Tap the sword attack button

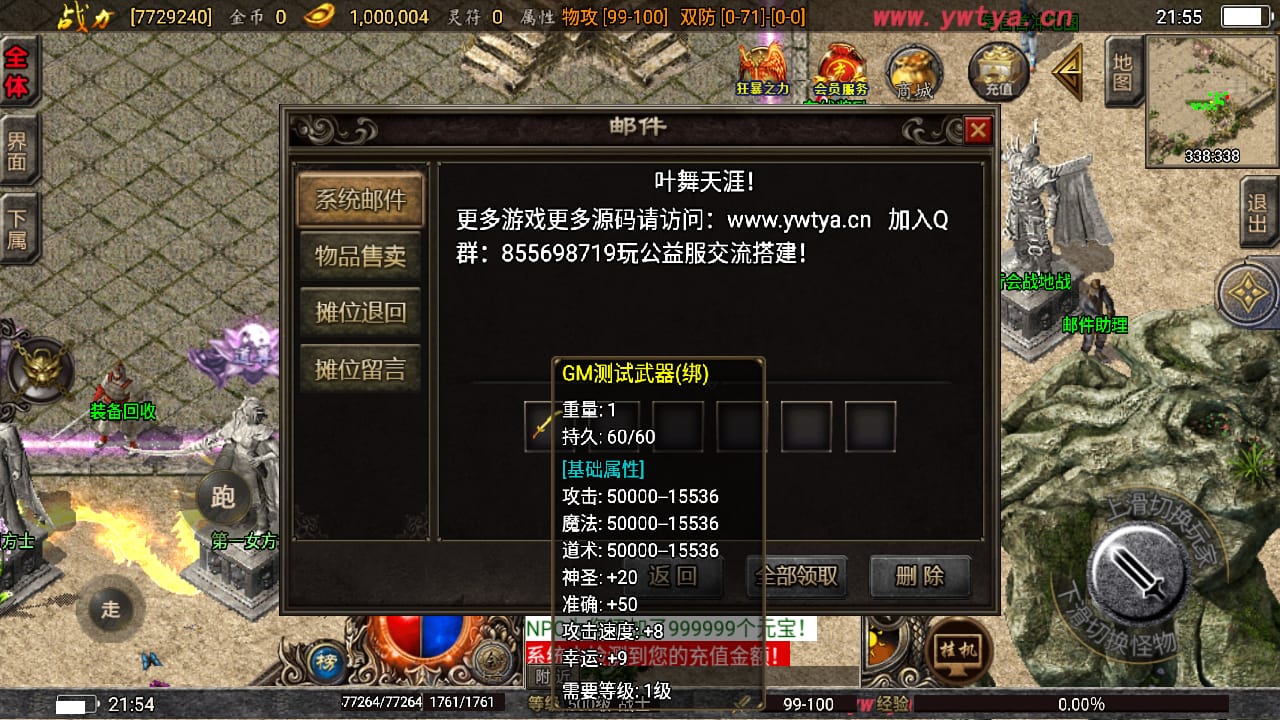[1137, 573]
